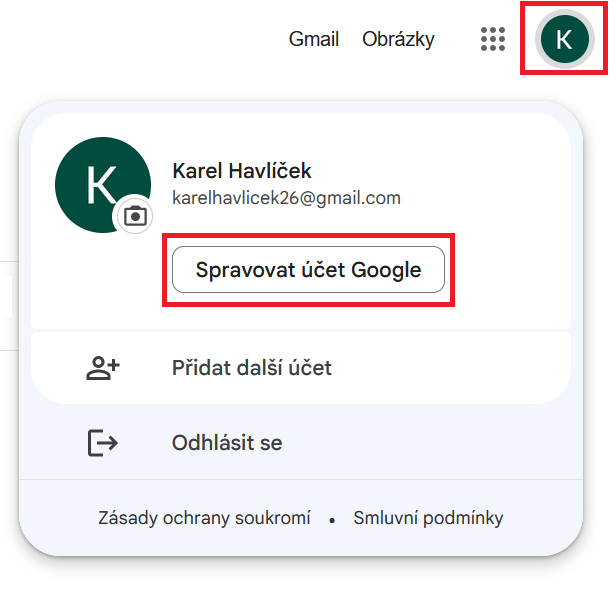Open the Smluvní podmínky link
The image size is (616, 613).
(x=428, y=518)
